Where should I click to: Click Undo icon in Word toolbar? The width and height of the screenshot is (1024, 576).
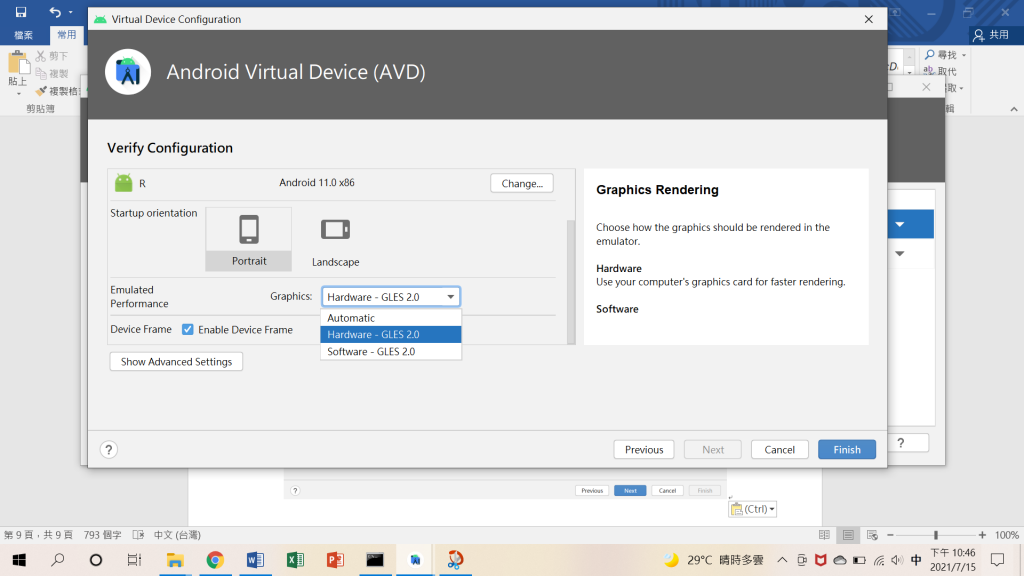point(55,12)
